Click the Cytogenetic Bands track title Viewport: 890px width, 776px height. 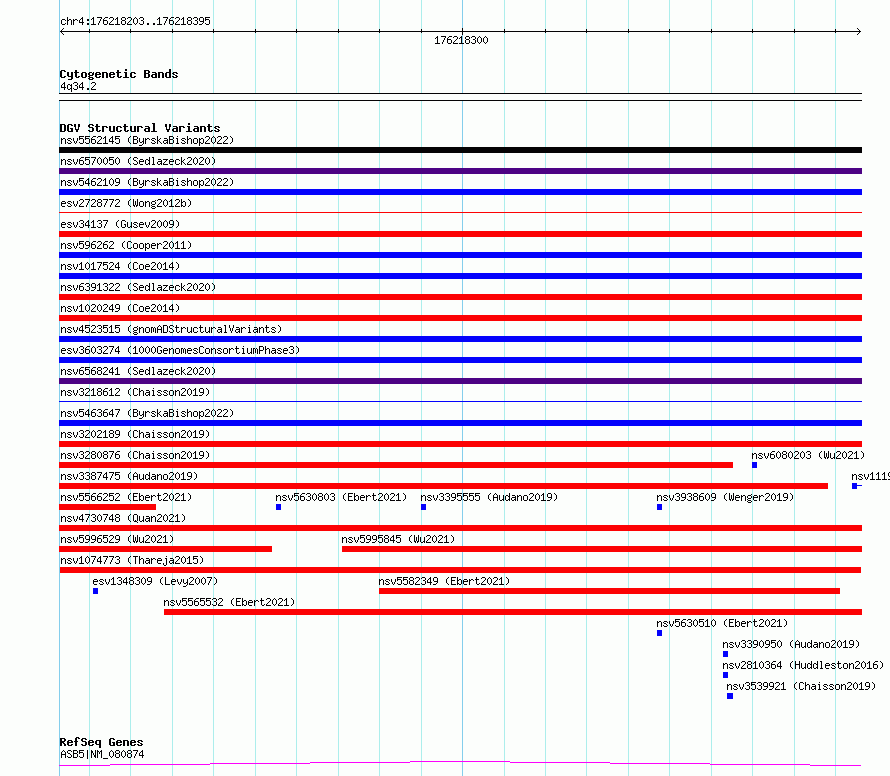coord(119,74)
